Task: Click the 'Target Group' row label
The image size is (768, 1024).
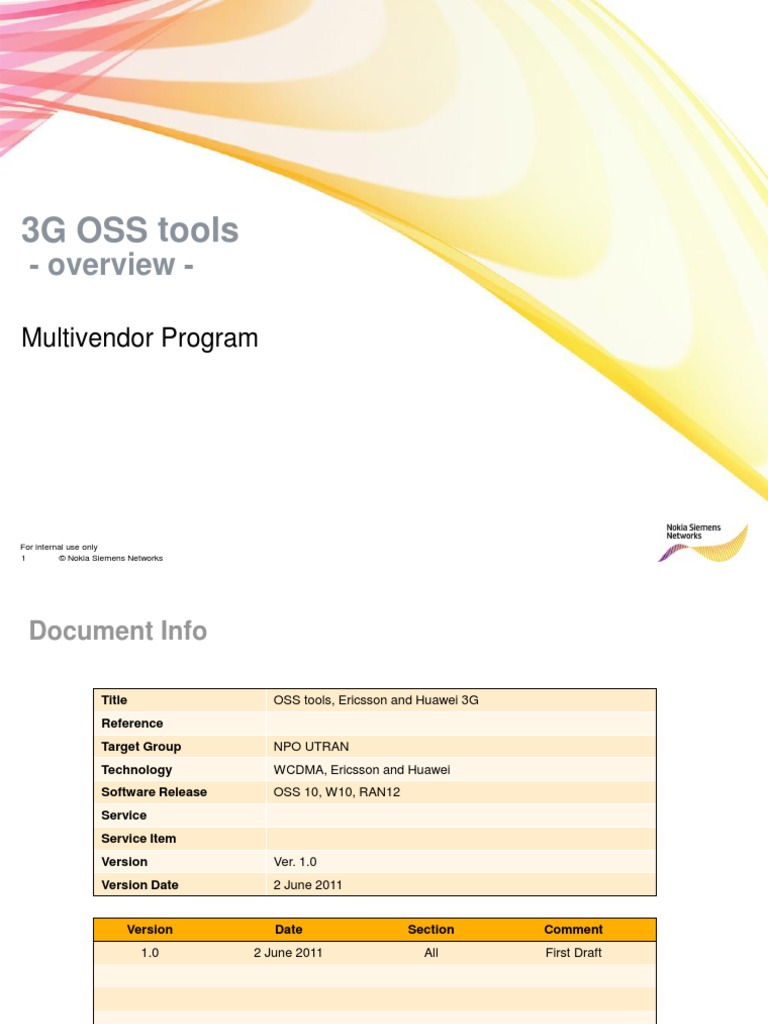Action: tap(141, 746)
